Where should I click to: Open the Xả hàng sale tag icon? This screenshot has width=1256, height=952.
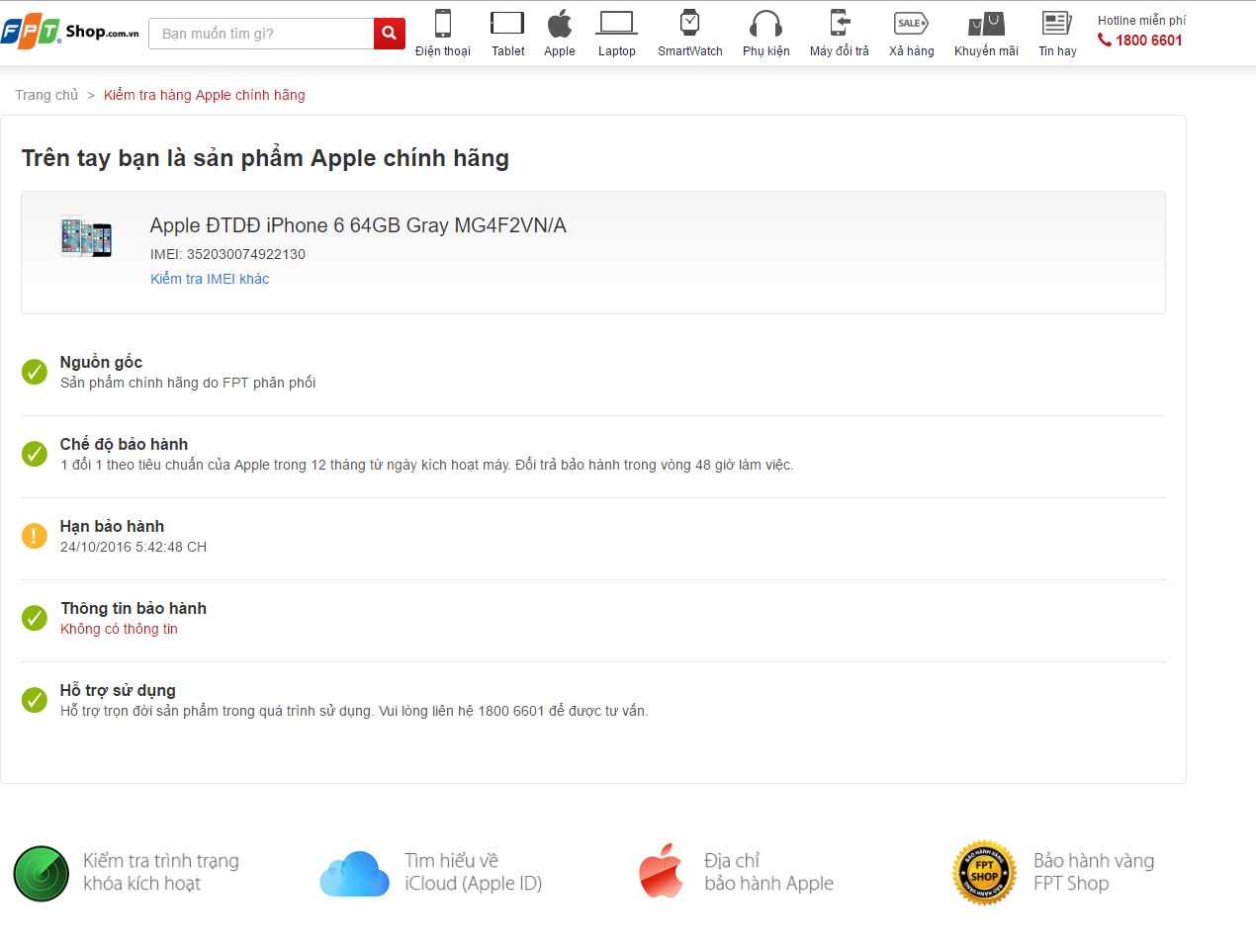[x=911, y=24]
